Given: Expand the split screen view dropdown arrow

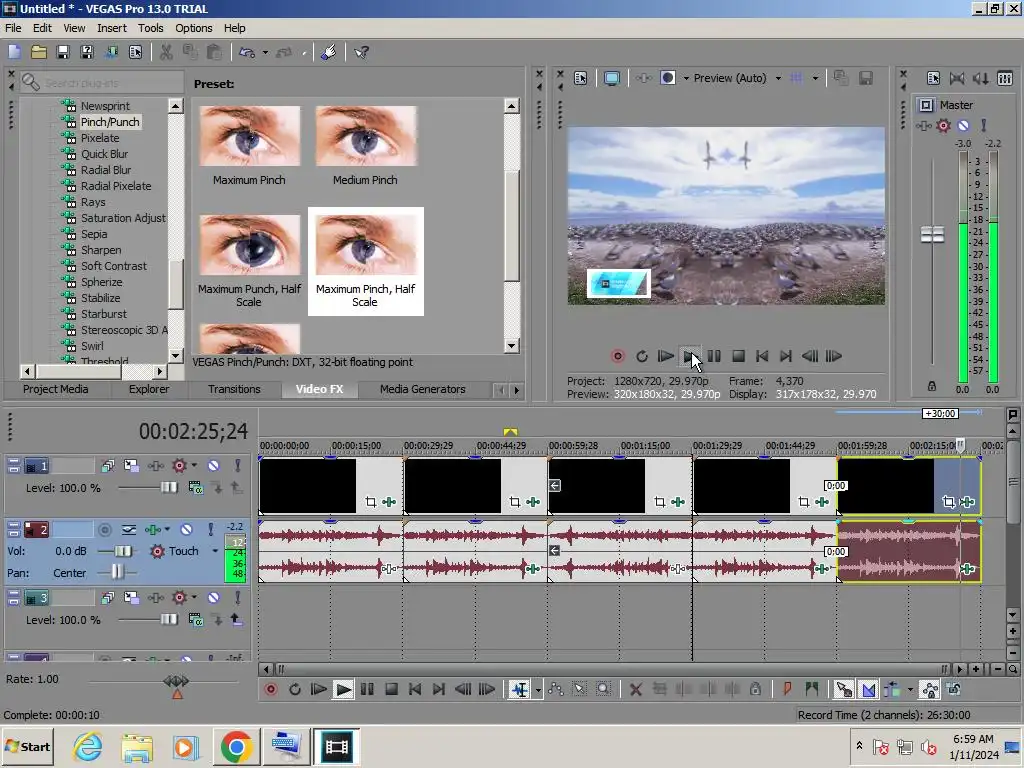Looking at the screenshot, I should click(686, 78).
